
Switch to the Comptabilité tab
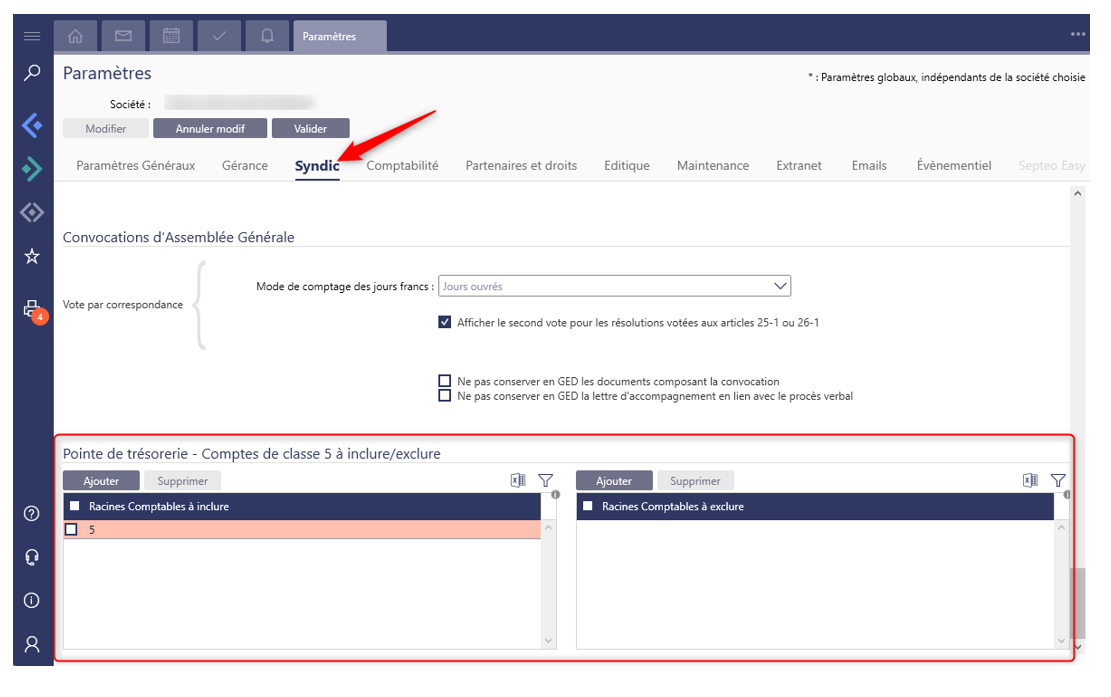click(402, 166)
